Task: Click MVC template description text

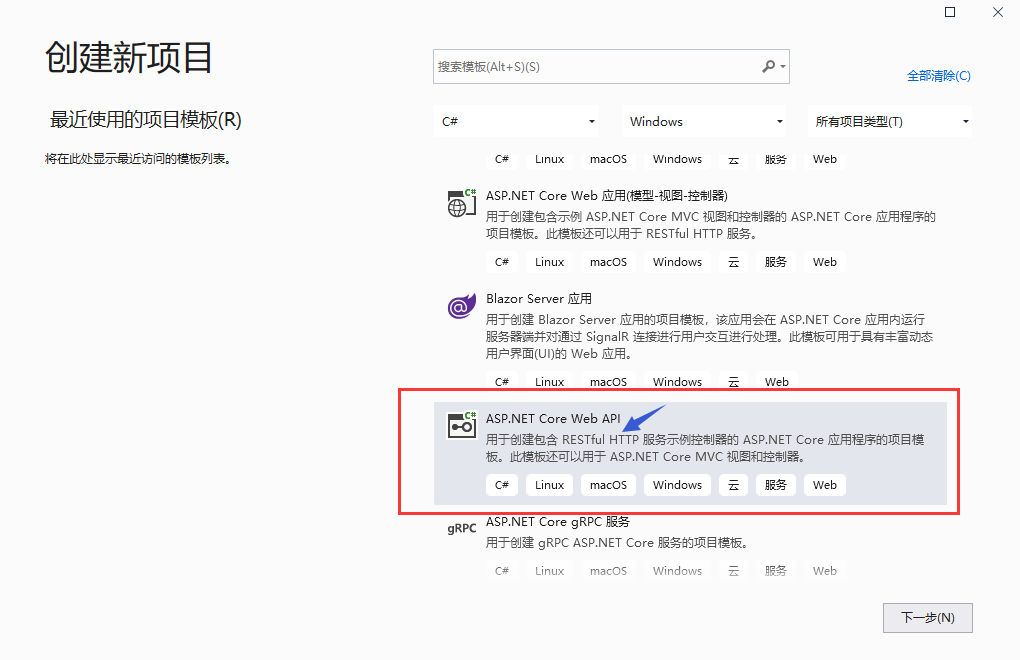Action: (710, 225)
